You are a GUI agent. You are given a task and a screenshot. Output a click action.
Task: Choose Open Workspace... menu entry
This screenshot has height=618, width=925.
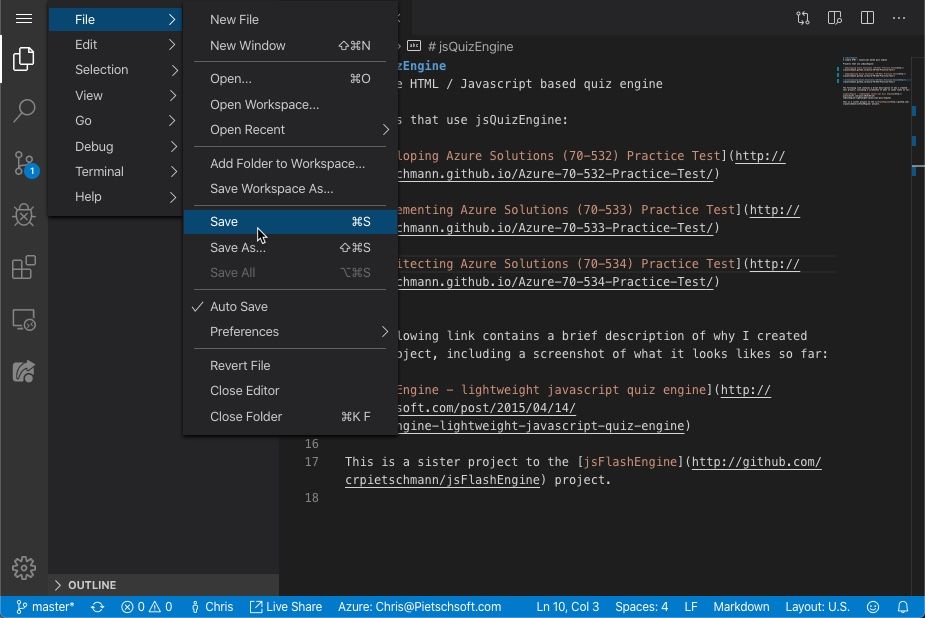click(x=290, y=104)
